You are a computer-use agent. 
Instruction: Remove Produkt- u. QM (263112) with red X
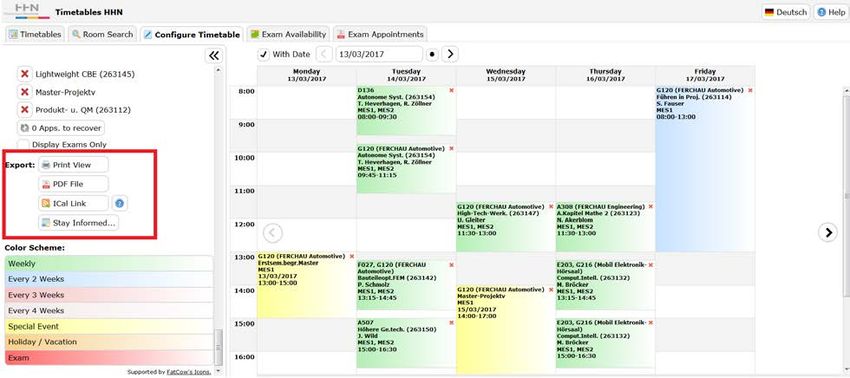[24, 110]
